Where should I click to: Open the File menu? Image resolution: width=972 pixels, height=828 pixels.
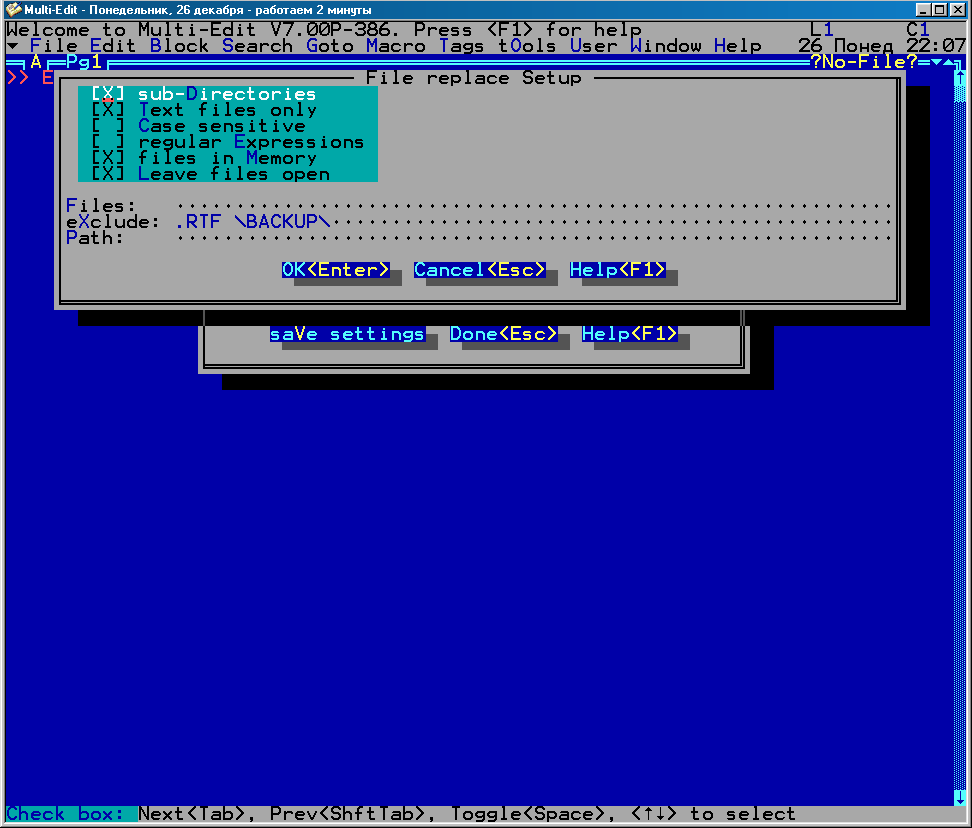click(53, 46)
